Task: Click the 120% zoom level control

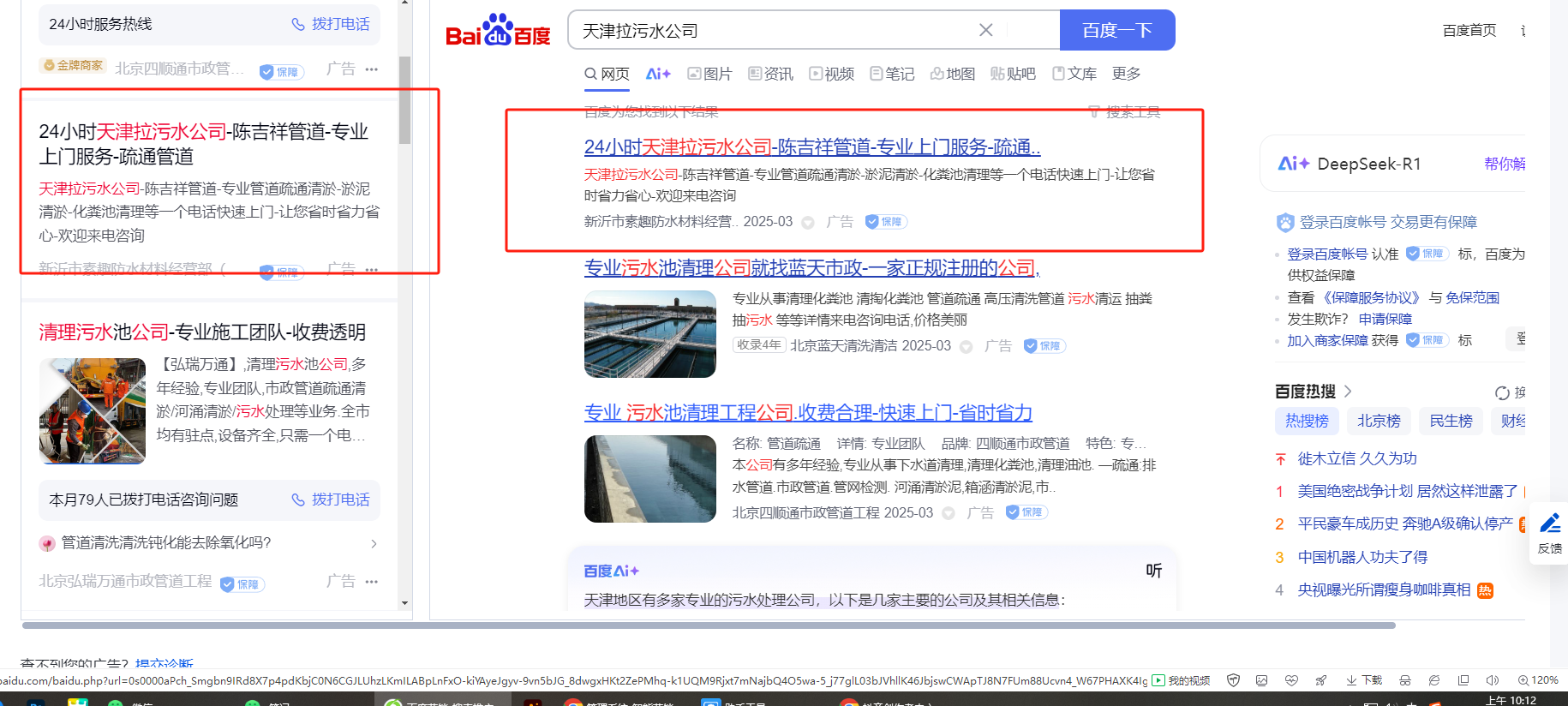Action: [1538, 680]
